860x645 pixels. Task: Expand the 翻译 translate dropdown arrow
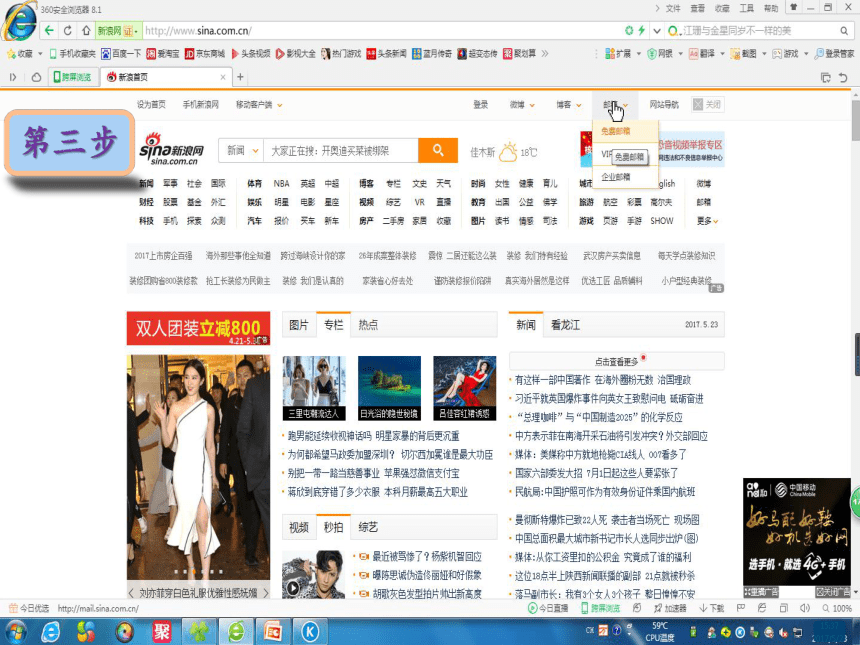click(722, 54)
